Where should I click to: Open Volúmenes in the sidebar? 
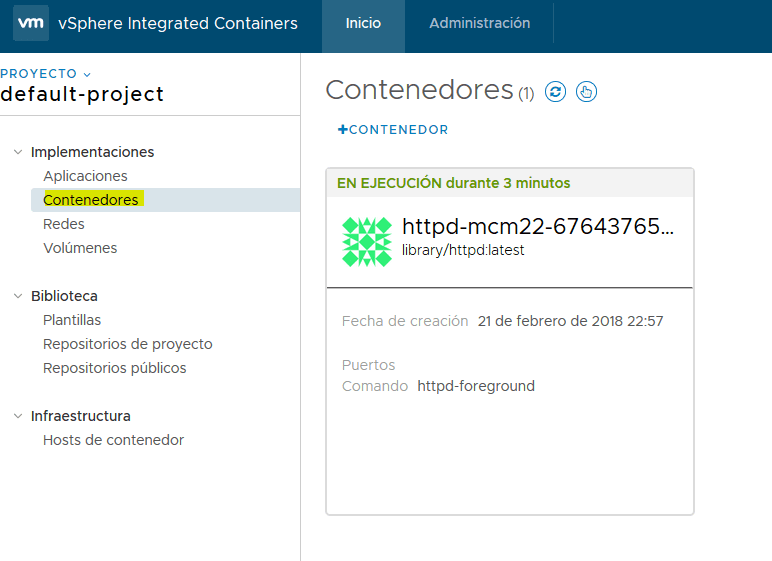(80, 248)
